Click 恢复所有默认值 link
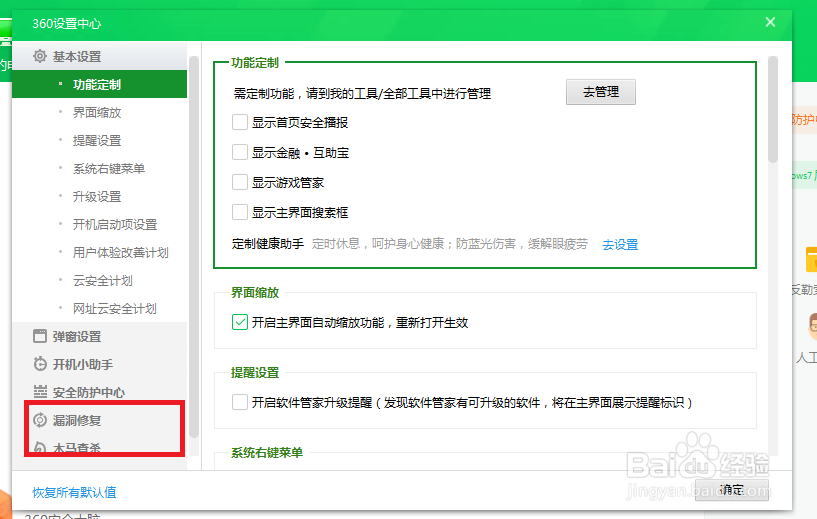The width and height of the screenshot is (817, 519). [x=74, y=492]
